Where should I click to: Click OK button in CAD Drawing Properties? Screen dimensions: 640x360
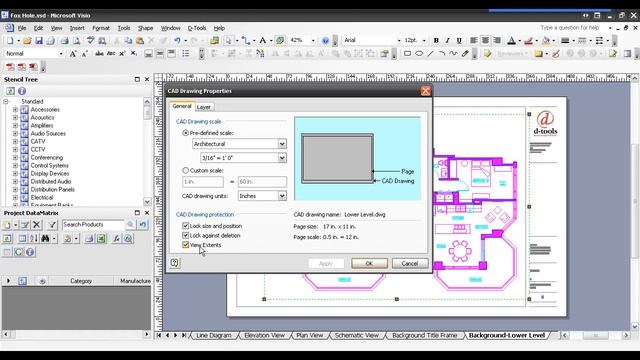tap(369, 263)
